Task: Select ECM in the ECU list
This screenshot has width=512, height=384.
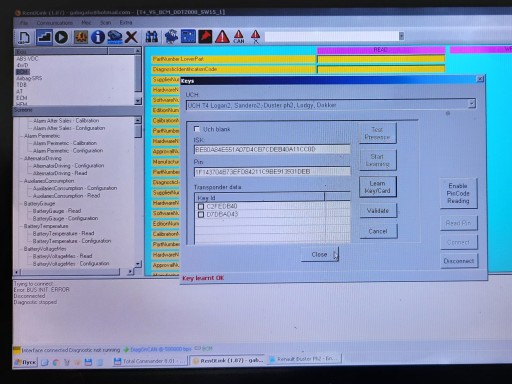Action: (22, 98)
